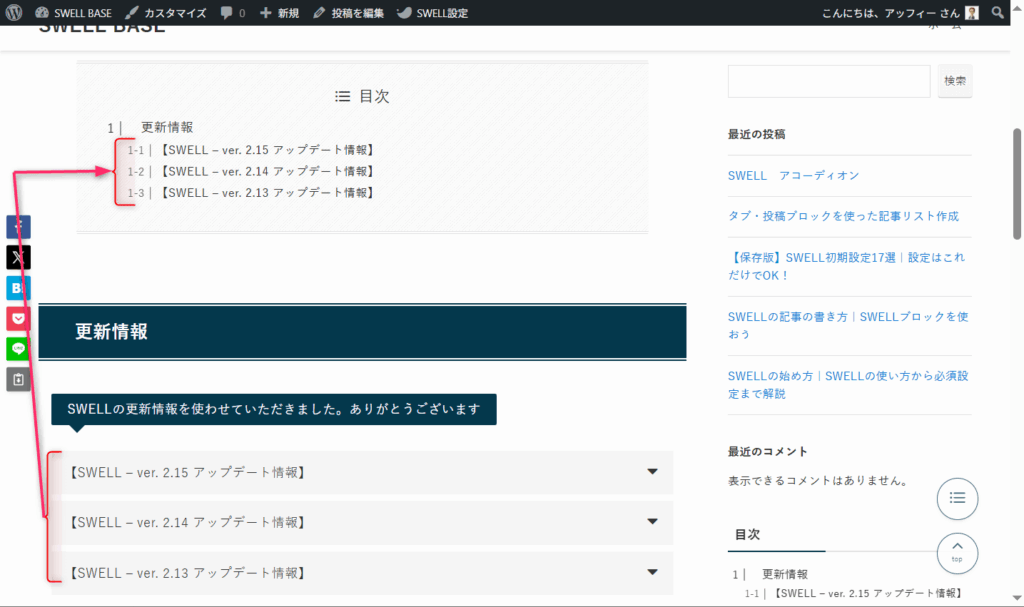Share the post on Facebook
This screenshot has width=1024, height=607.
point(18,227)
